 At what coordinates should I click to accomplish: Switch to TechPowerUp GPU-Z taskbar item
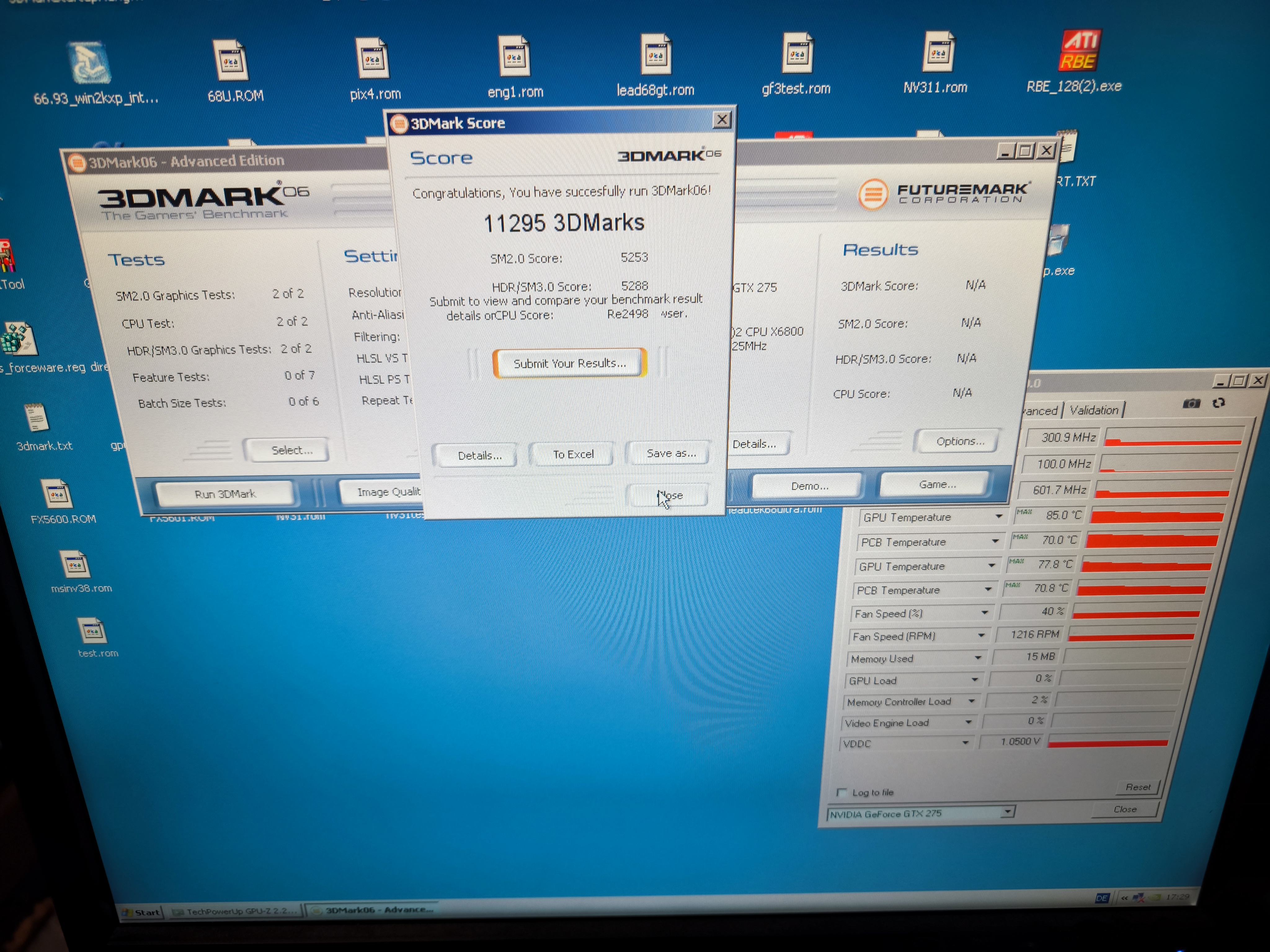[235, 911]
